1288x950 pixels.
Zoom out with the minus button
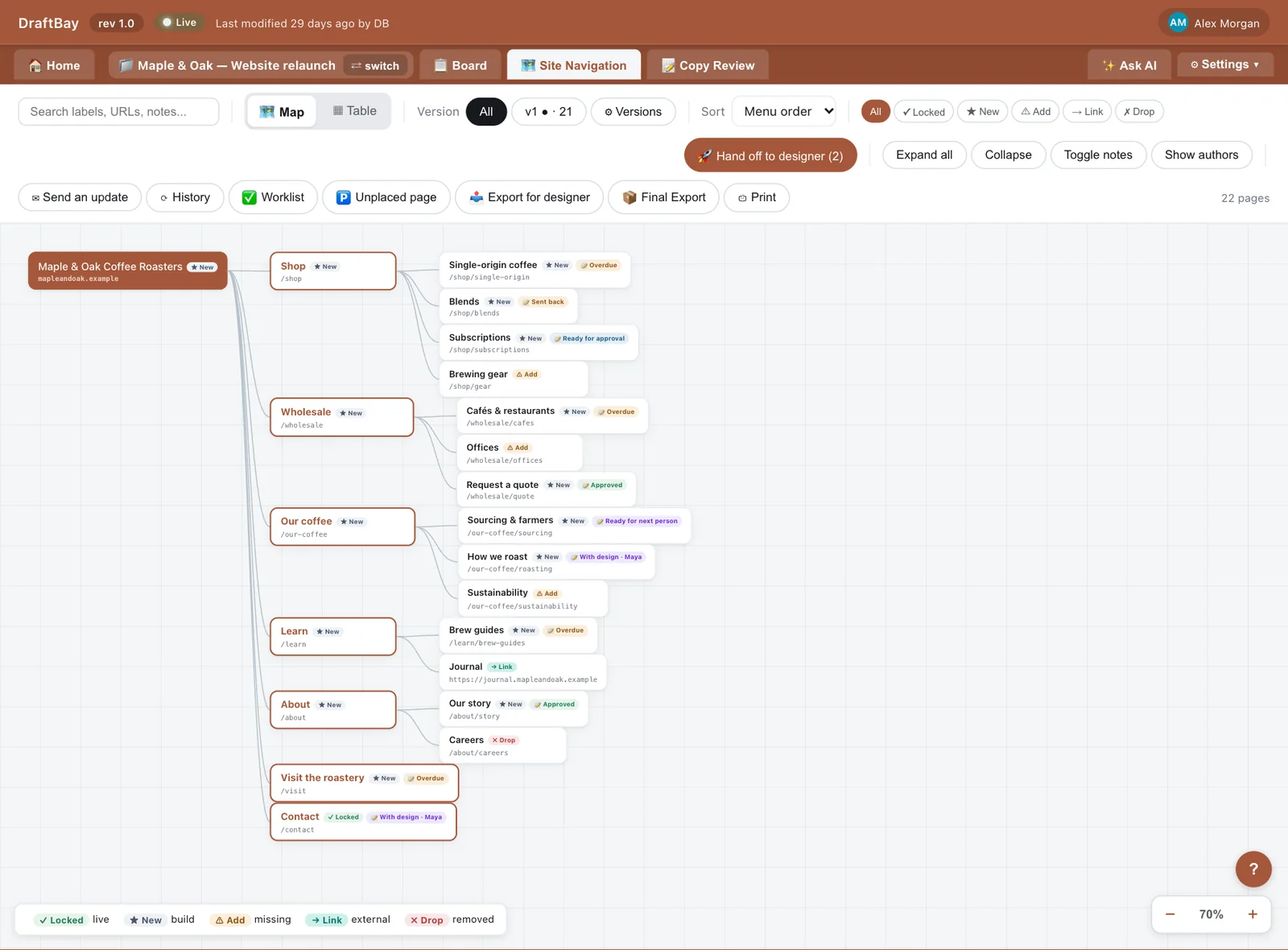(1170, 915)
